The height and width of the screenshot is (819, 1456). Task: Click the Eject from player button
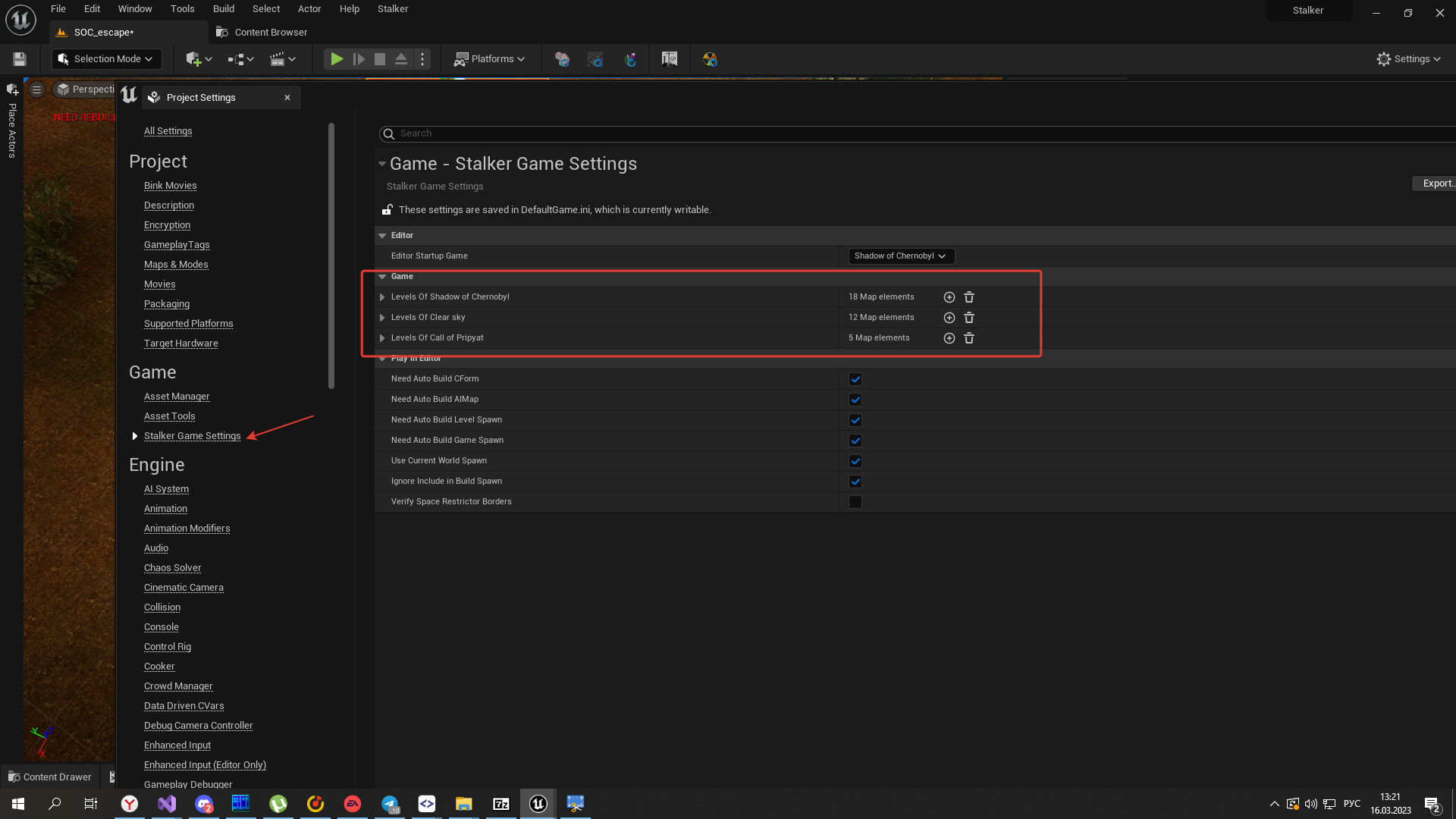point(401,59)
